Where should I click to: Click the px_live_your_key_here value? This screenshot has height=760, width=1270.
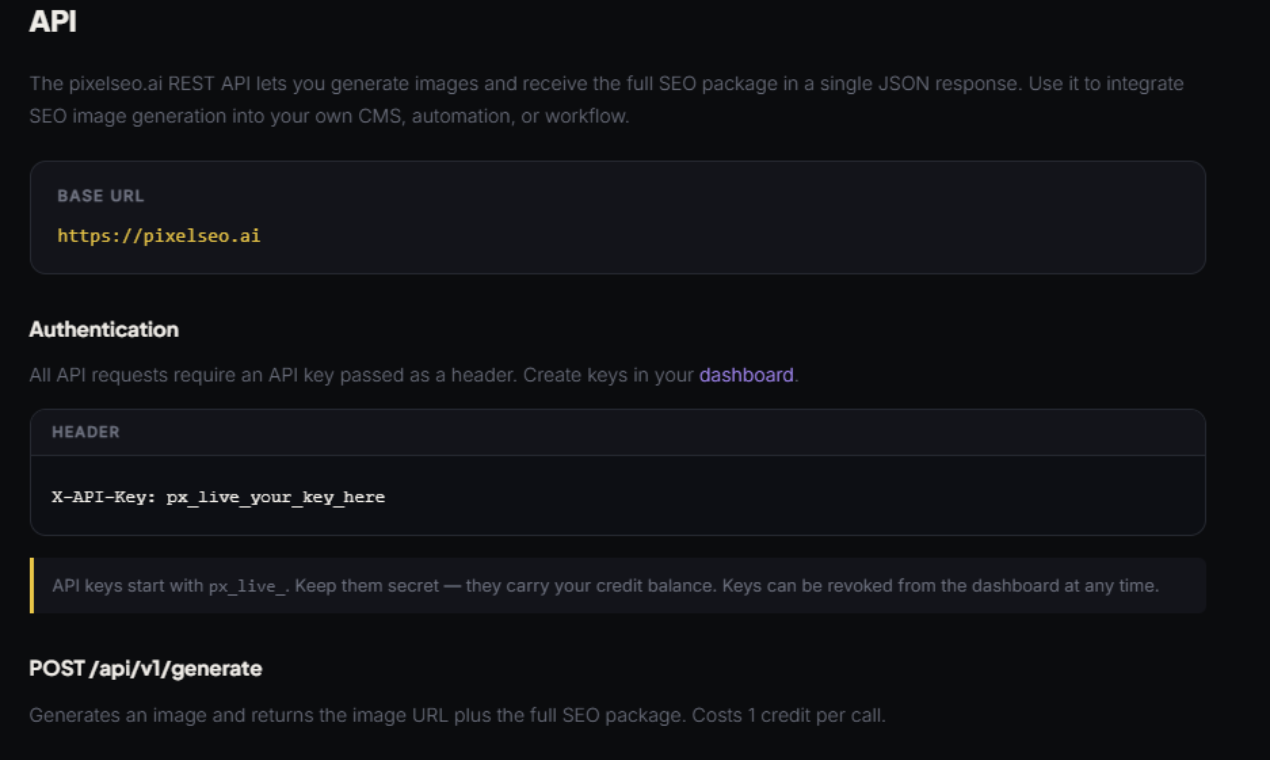[x=275, y=497]
